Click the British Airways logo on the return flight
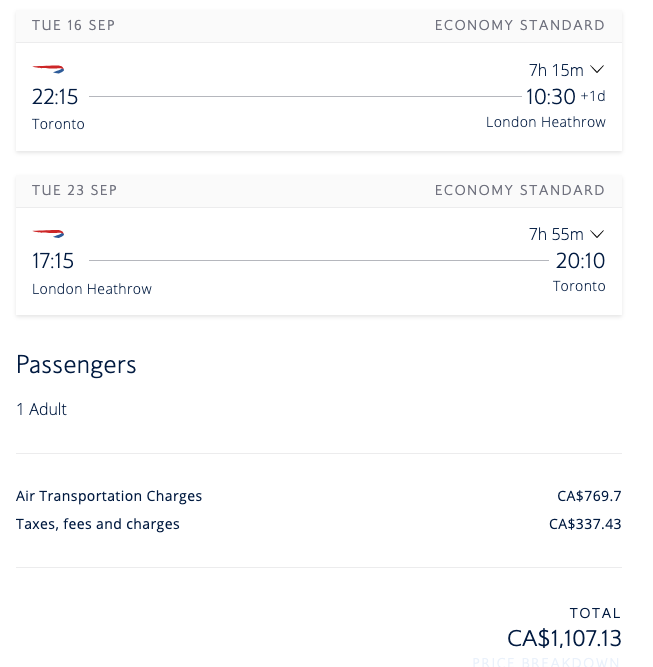Screen dimensions: 653x667 tap(48, 233)
